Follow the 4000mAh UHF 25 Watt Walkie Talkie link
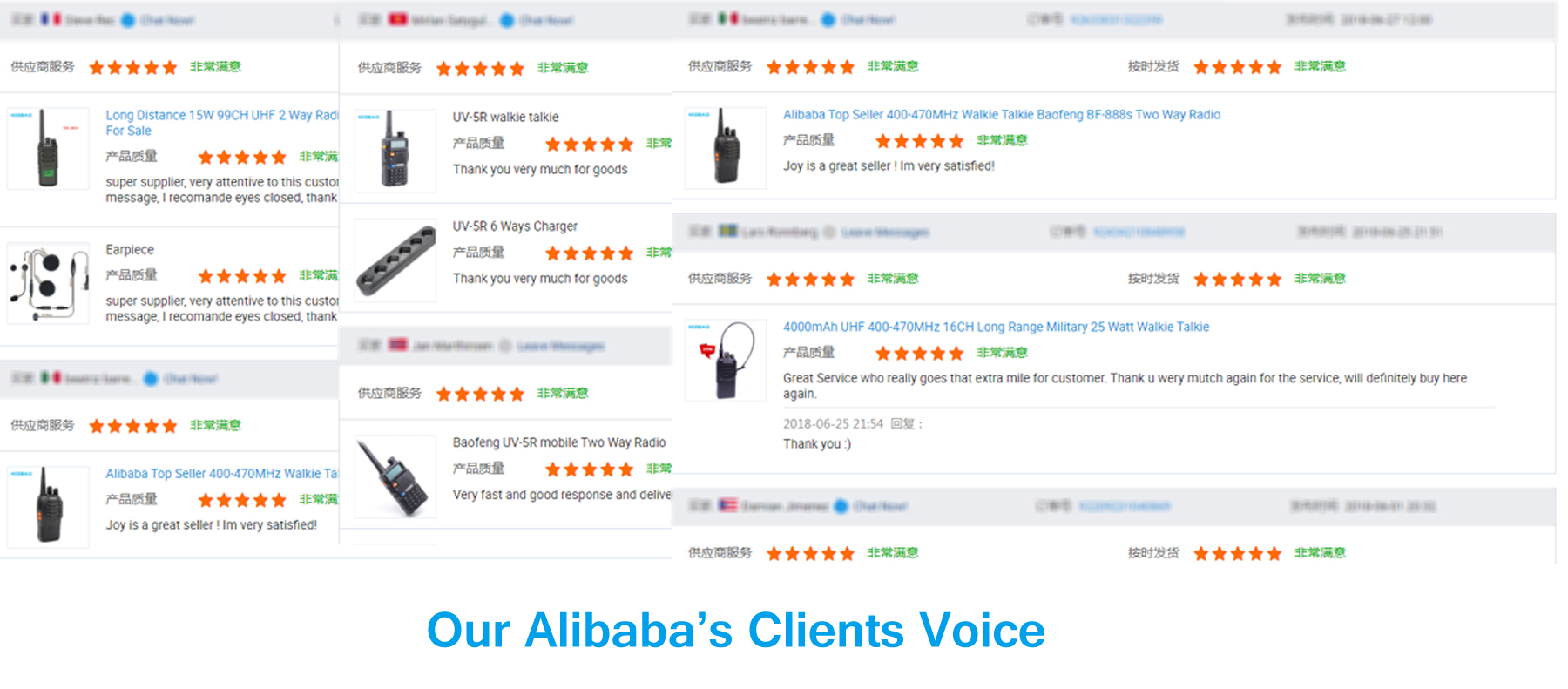This screenshot has height=689, width=1568. [995, 327]
